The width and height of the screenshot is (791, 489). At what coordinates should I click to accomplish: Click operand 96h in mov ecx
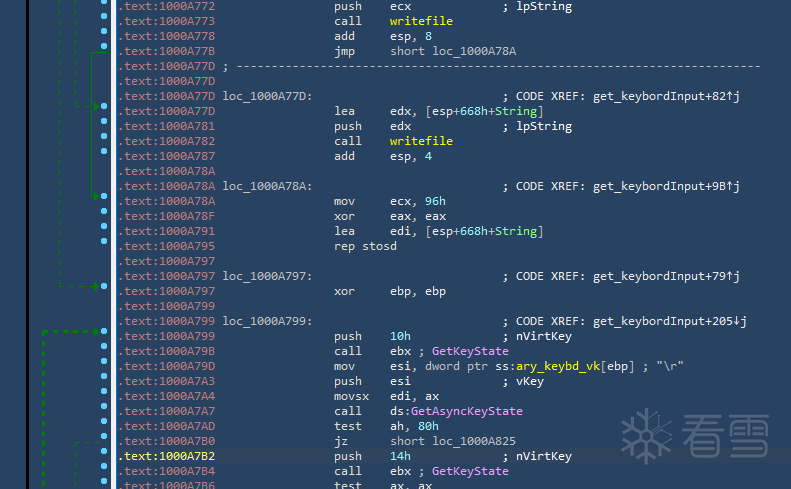tap(435, 201)
